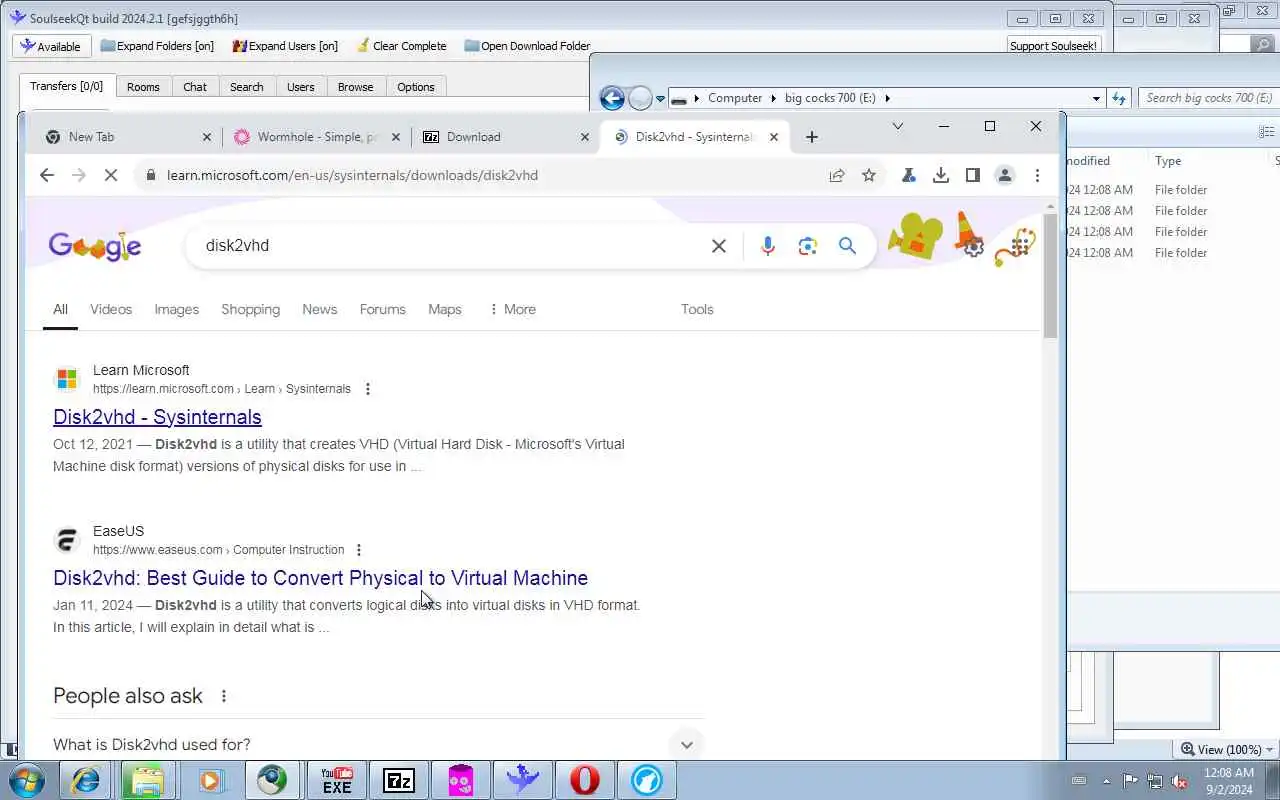The height and width of the screenshot is (800, 1280).
Task: Toggle Soulseek Available status button
Action: point(52,46)
